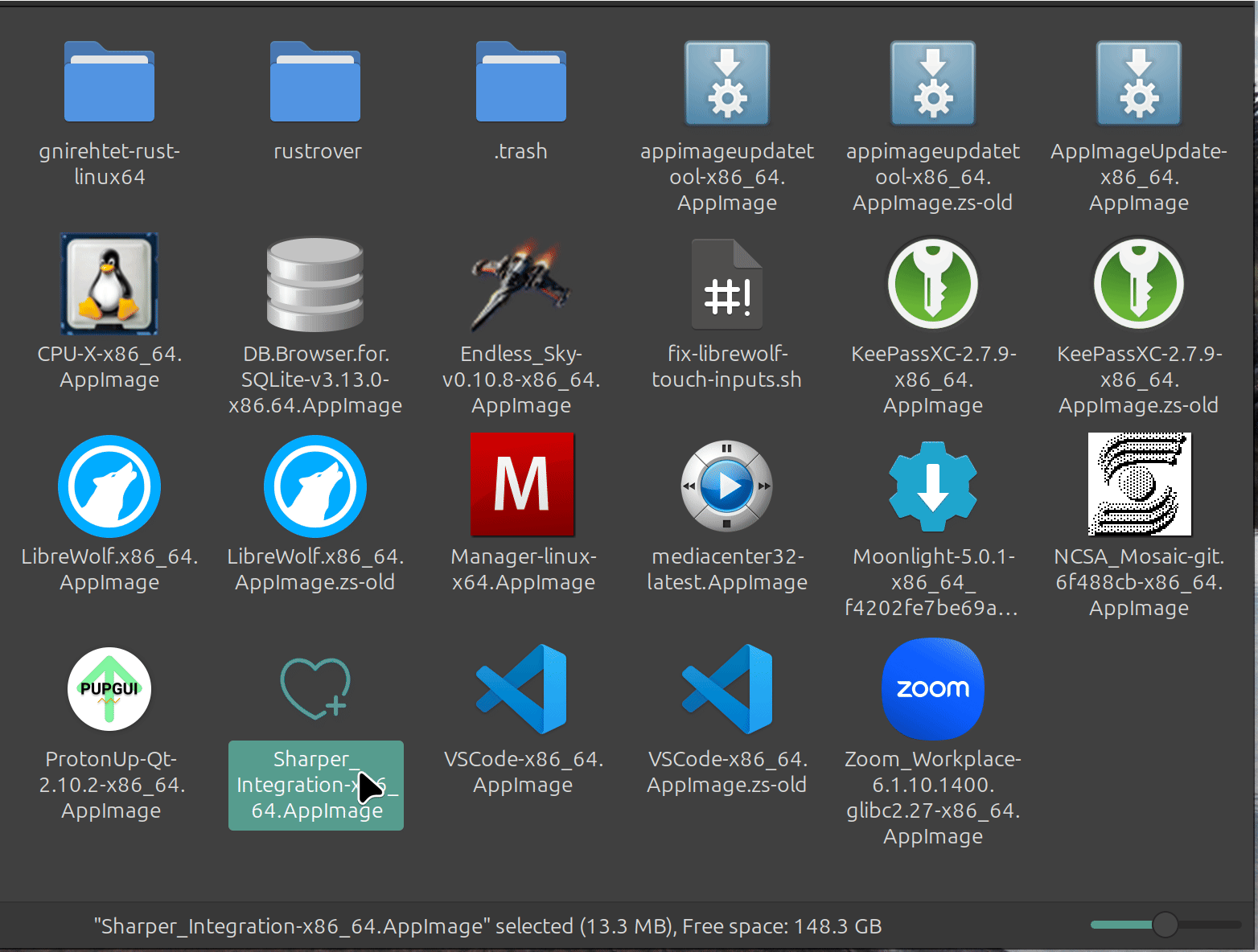The width and height of the screenshot is (1258, 952).
Task: Select the appimageupdatetool-x86_64.AppImage installer icon
Action: [x=727, y=84]
